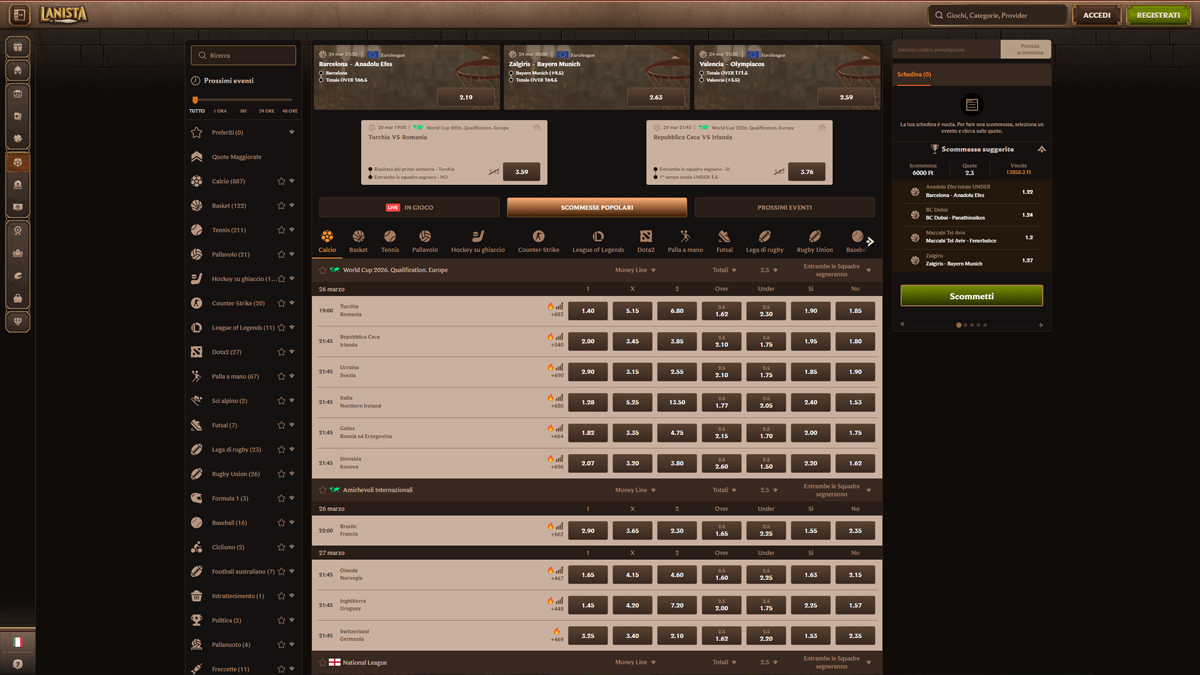
Task: Open the Money Line dropdown for World Cup
Action: pos(635,270)
